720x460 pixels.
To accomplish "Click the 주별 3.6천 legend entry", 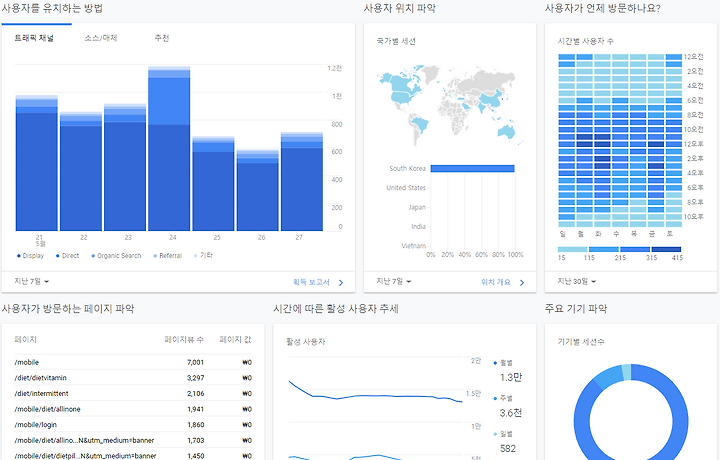I will pos(507,406).
